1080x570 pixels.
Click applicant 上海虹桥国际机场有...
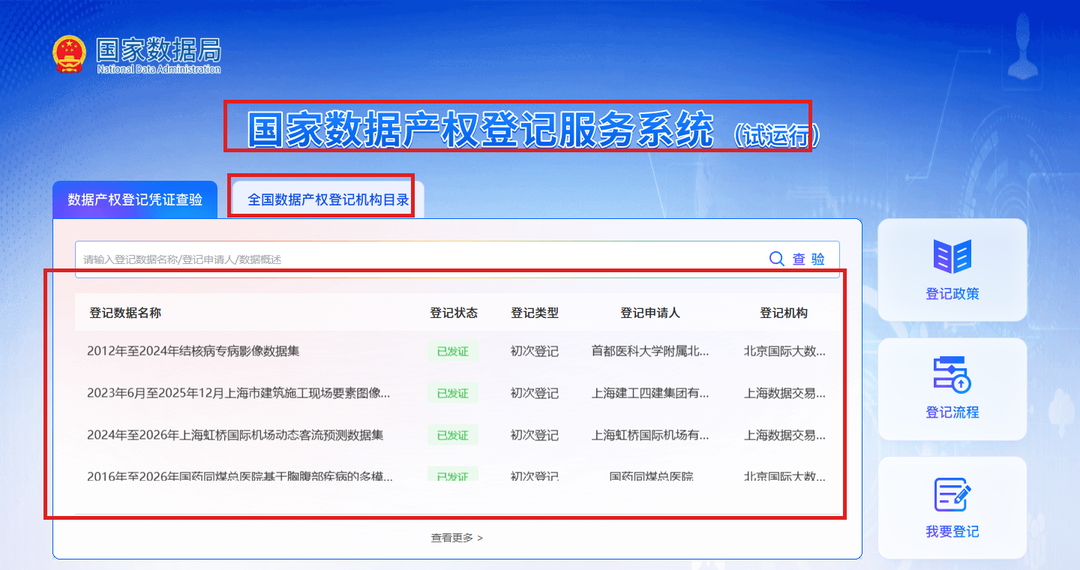click(650, 435)
